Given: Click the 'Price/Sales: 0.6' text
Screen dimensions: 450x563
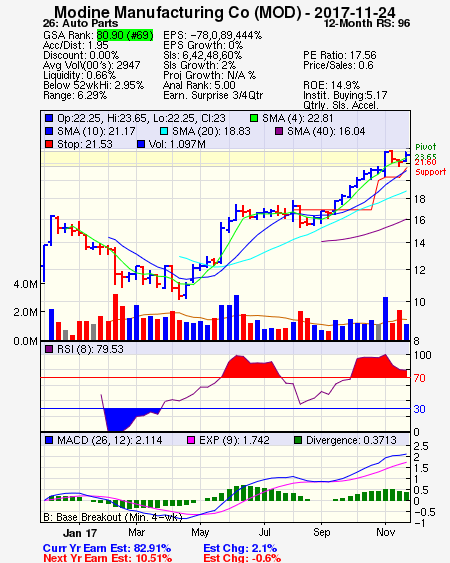Looking at the screenshot, I should [338, 65].
